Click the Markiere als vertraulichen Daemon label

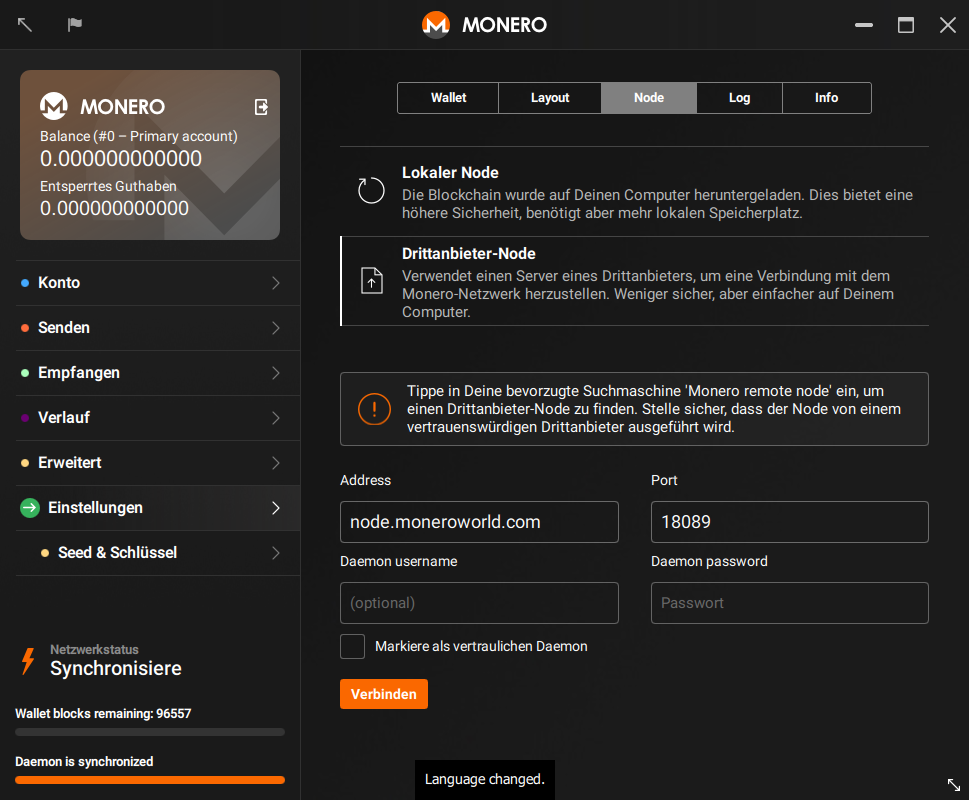(x=481, y=646)
